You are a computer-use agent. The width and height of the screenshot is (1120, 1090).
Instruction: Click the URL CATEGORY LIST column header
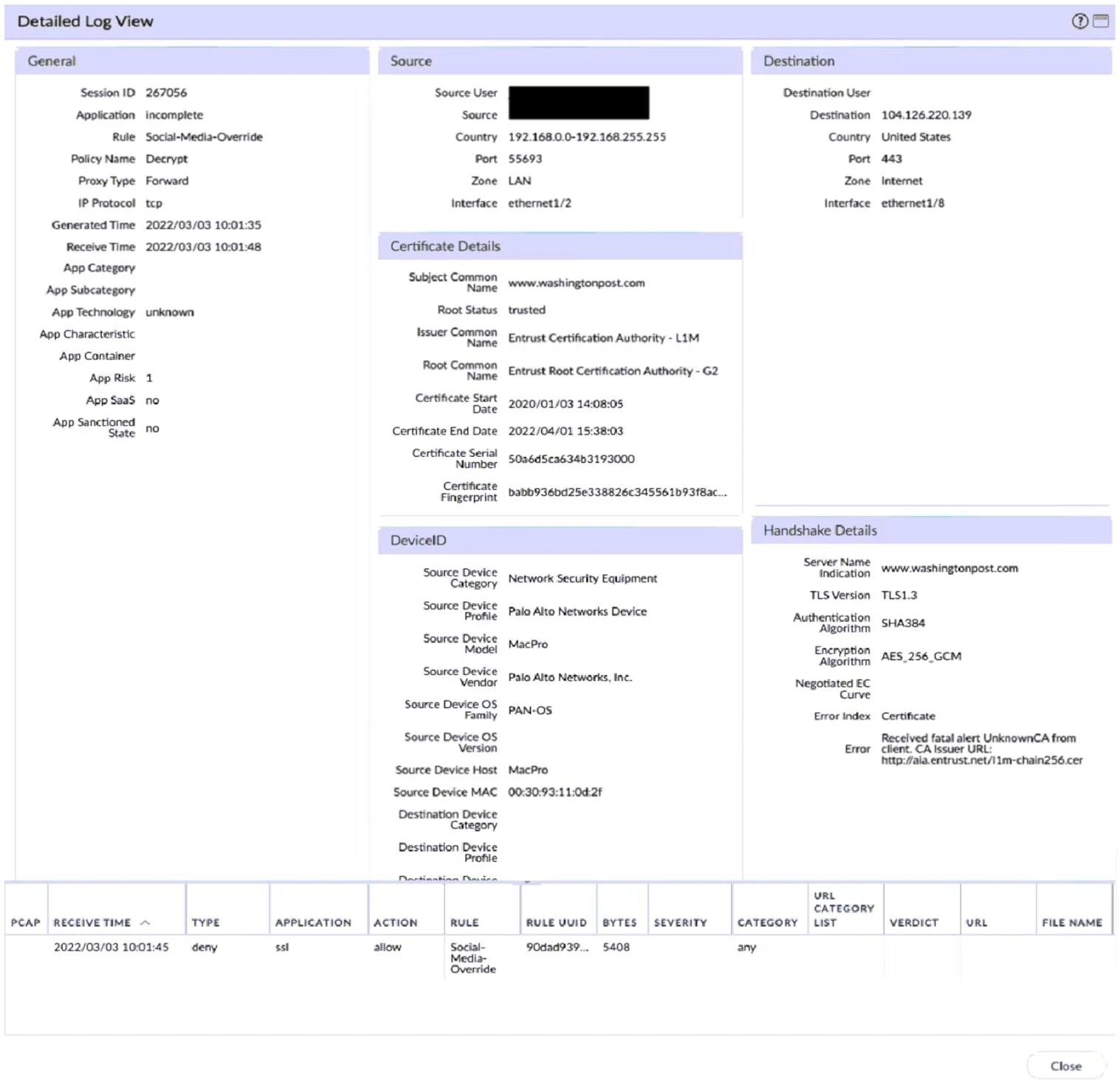(845, 909)
